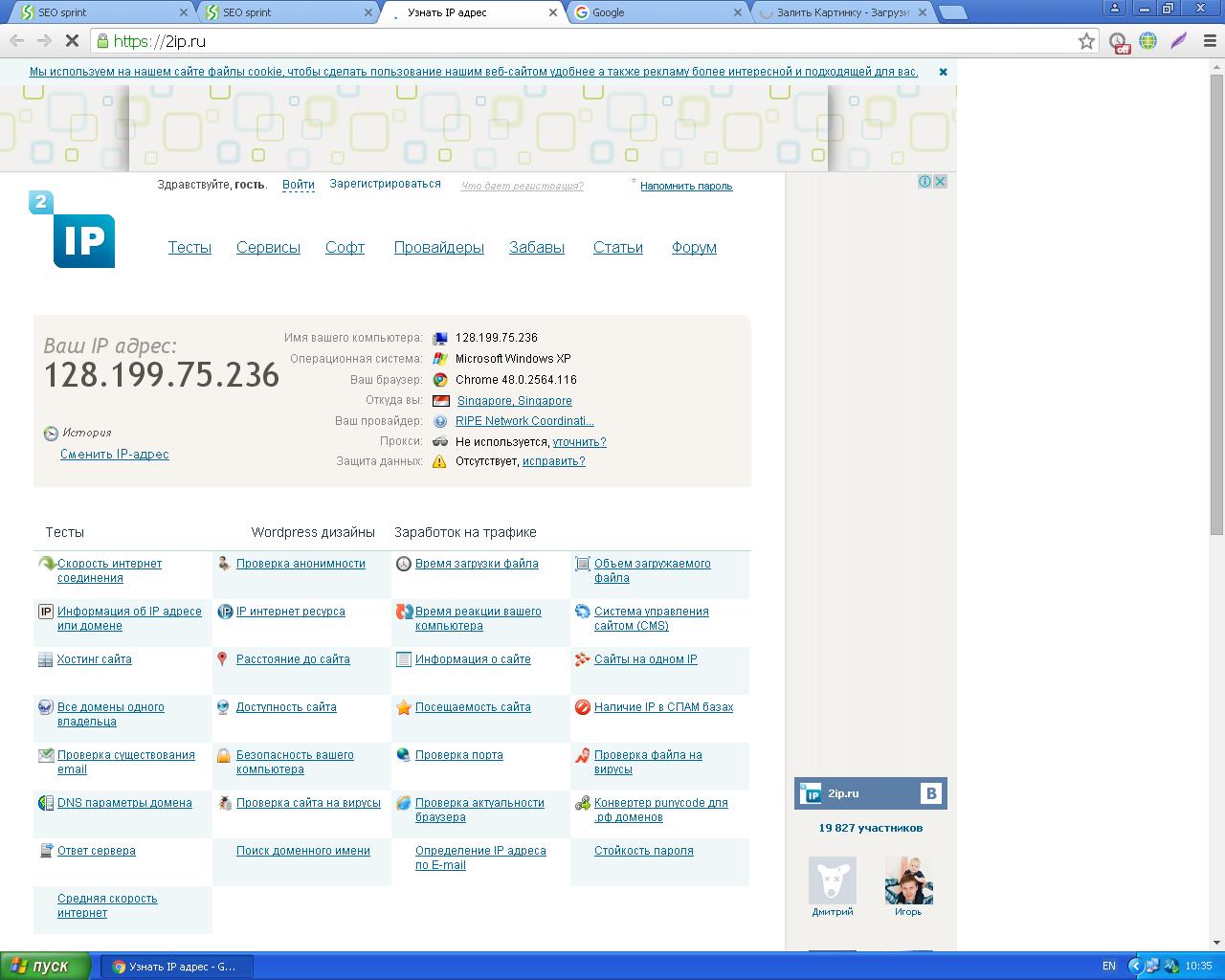Screen dimensions: 1225x980
Task: Bookmark page with star icon
Action: 1086,41
